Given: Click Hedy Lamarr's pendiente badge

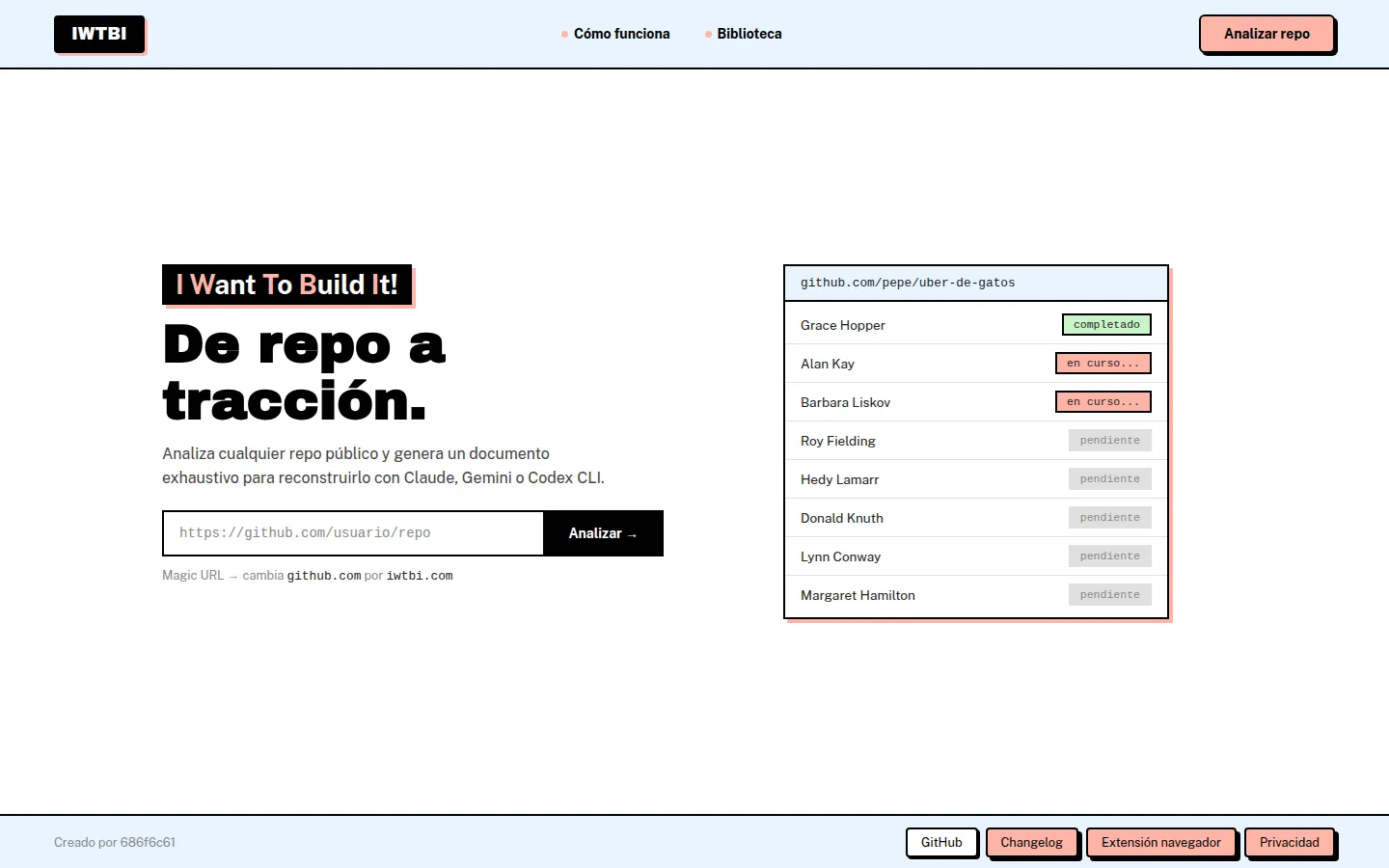Looking at the screenshot, I should click(1110, 479).
